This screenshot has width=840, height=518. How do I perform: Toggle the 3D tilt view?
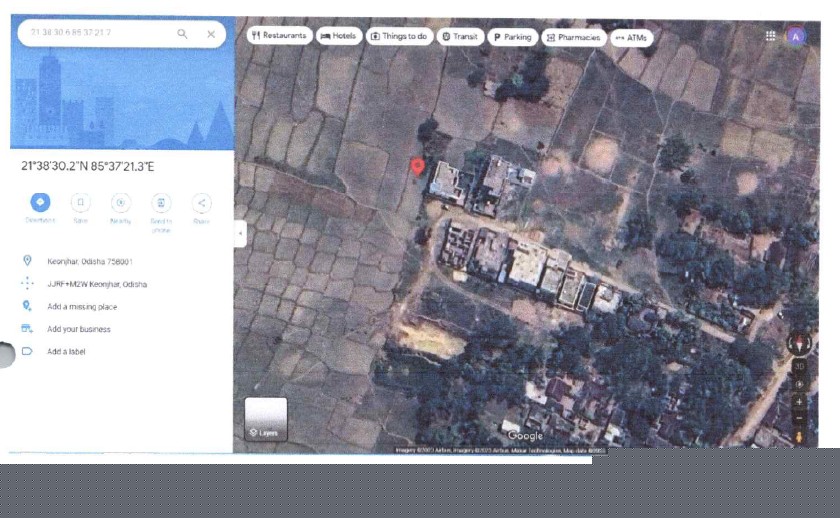(799, 367)
